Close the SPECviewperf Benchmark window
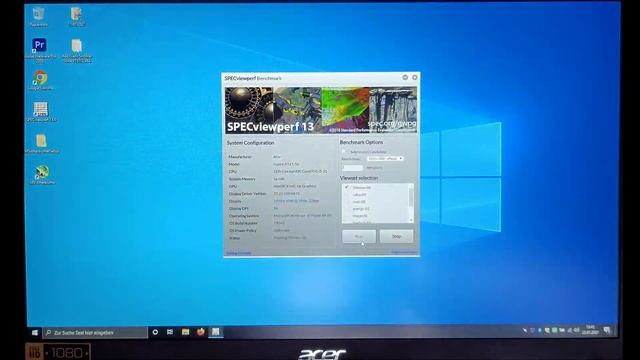This screenshot has height=360, width=640. 415,77
